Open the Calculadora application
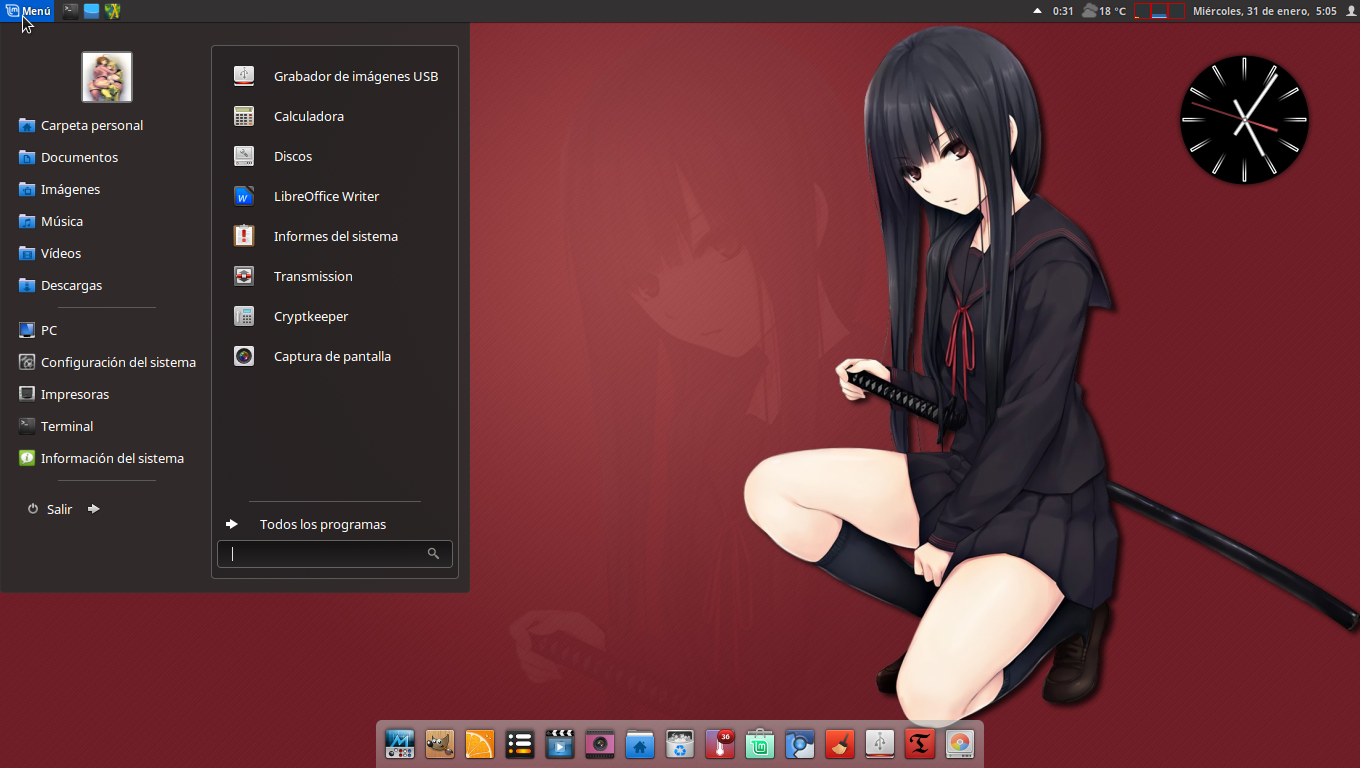This screenshot has height=768, width=1360. (335, 116)
